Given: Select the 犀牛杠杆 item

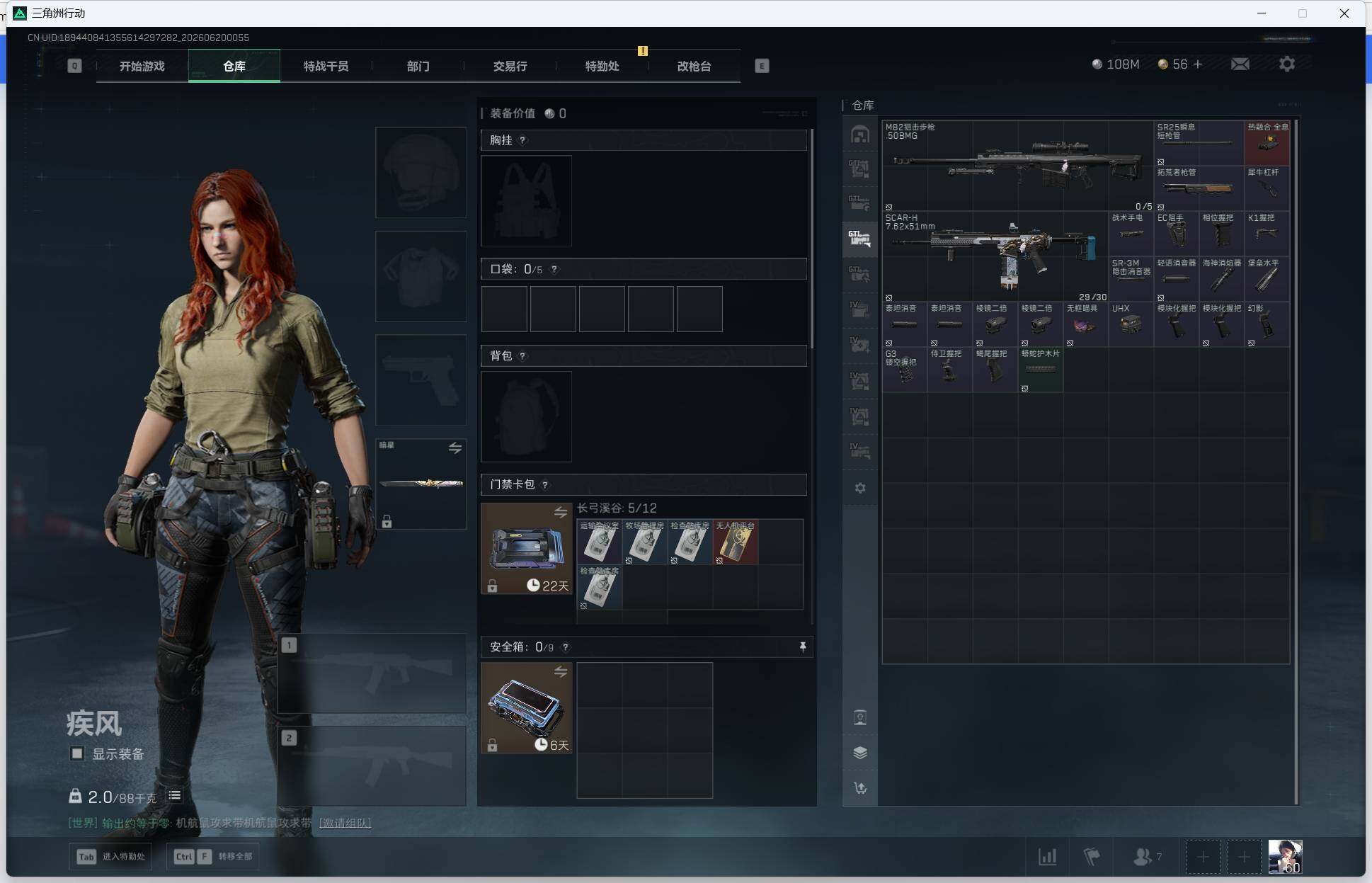Looking at the screenshot, I should click(x=1267, y=188).
